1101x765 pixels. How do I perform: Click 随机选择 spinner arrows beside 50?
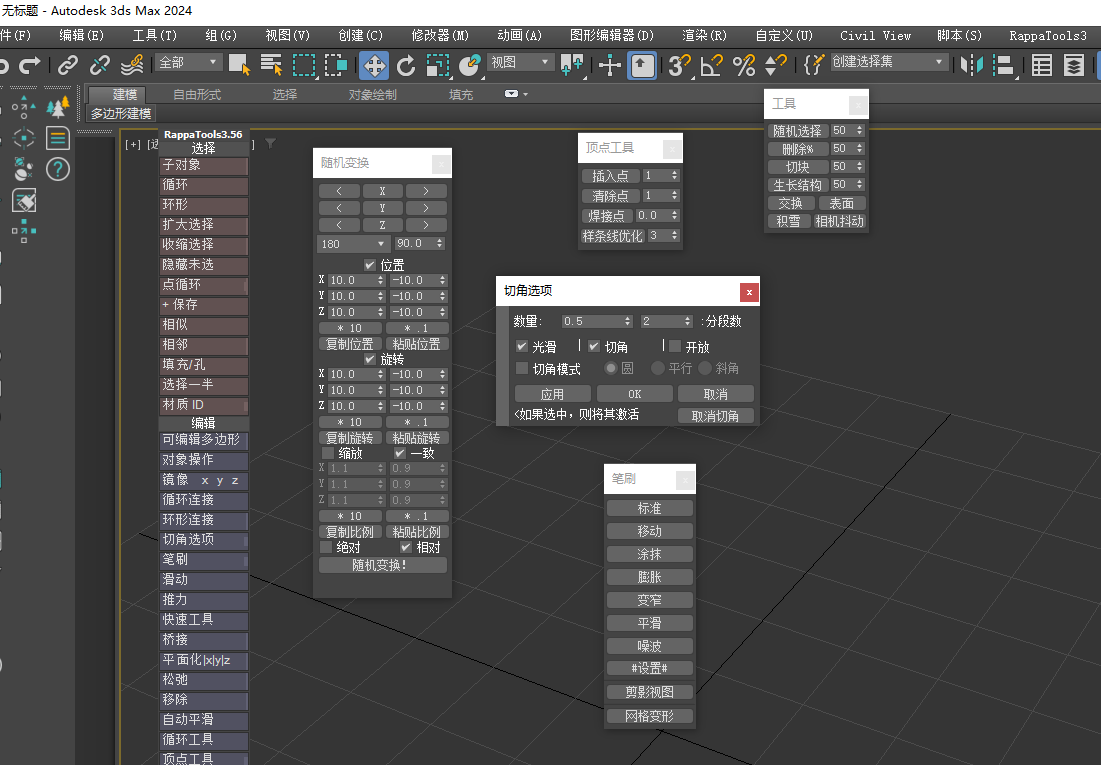point(859,131)
